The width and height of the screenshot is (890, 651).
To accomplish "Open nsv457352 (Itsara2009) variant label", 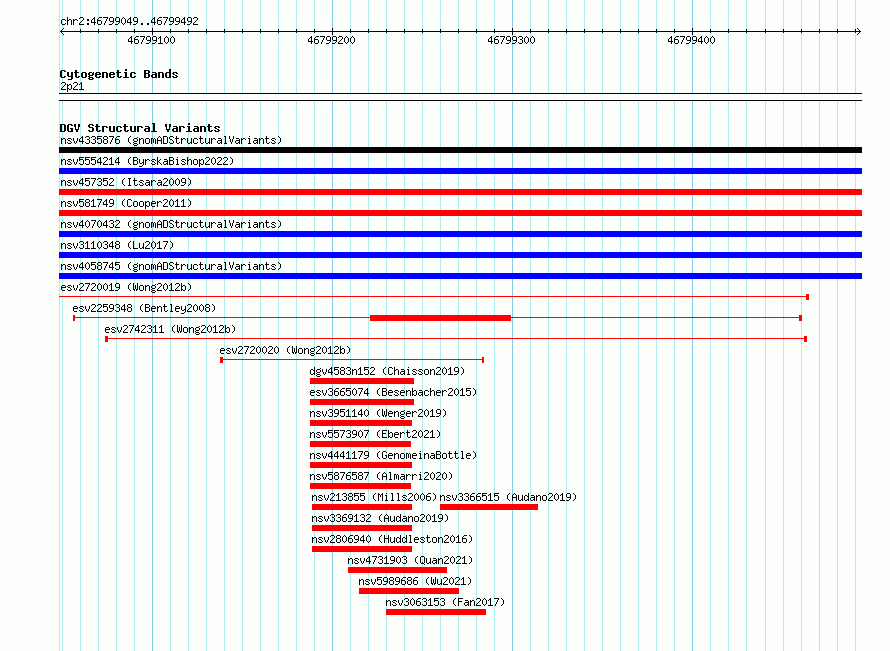I will pos(126,182).
